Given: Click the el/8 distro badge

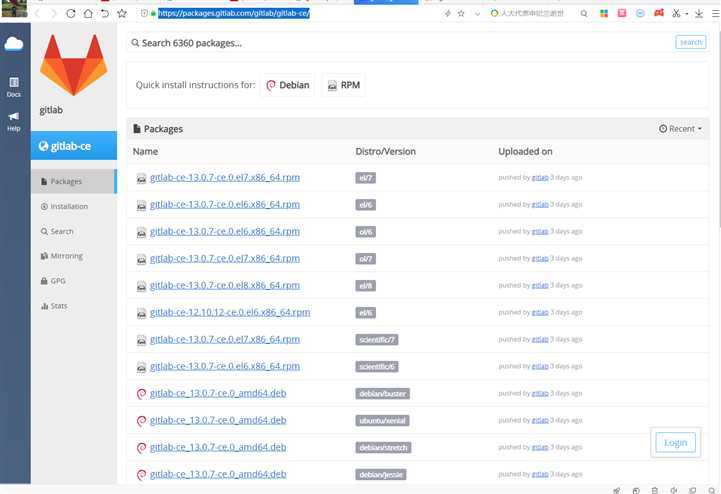Looking at the screenshot, I should 366,286.
